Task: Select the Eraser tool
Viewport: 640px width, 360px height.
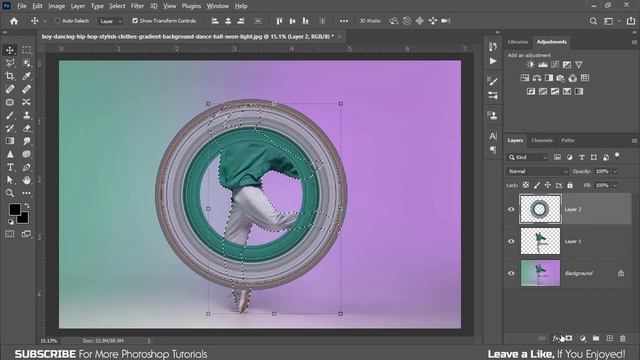Action: click(x=27, y=128)
